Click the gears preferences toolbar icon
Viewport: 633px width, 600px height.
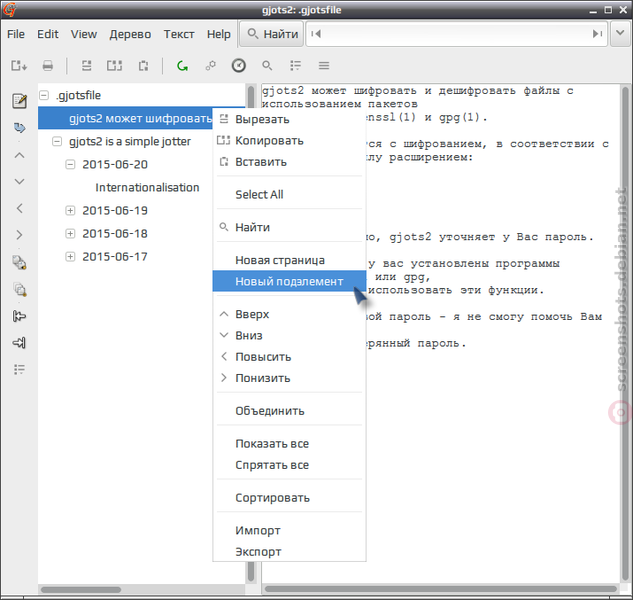point(211,65)
